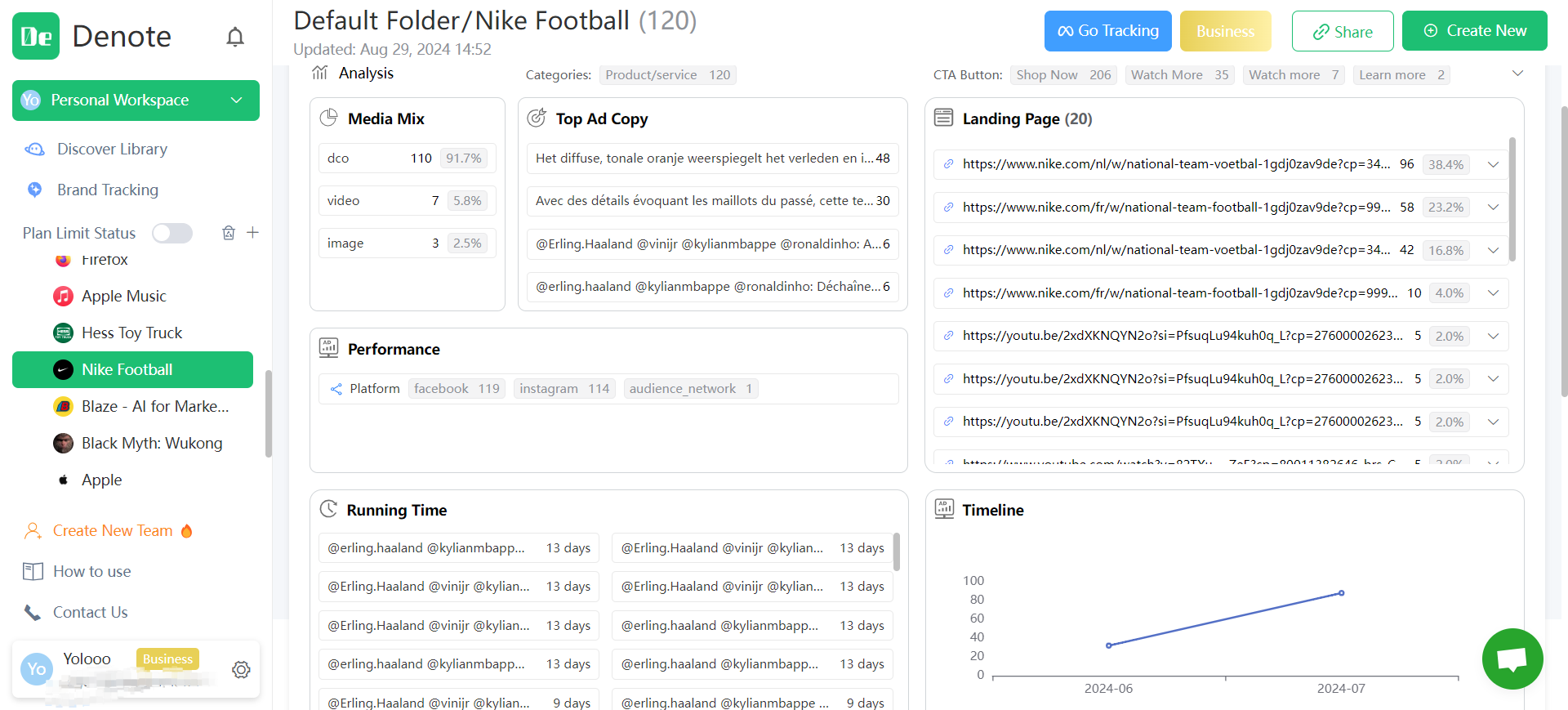Select Black Myth: Wukong brand item

(151, 443)
